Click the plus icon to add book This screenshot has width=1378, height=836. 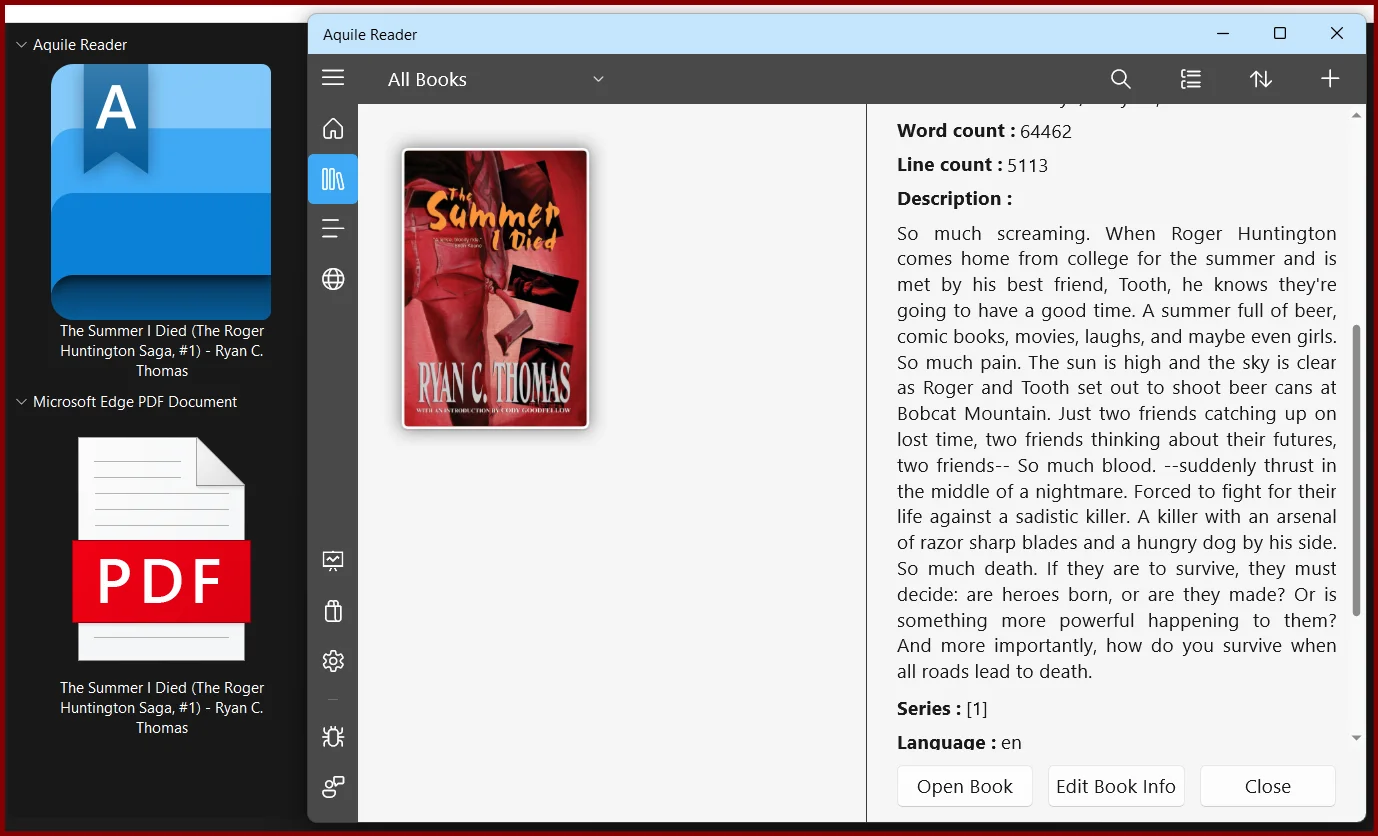coord(1330,79)
